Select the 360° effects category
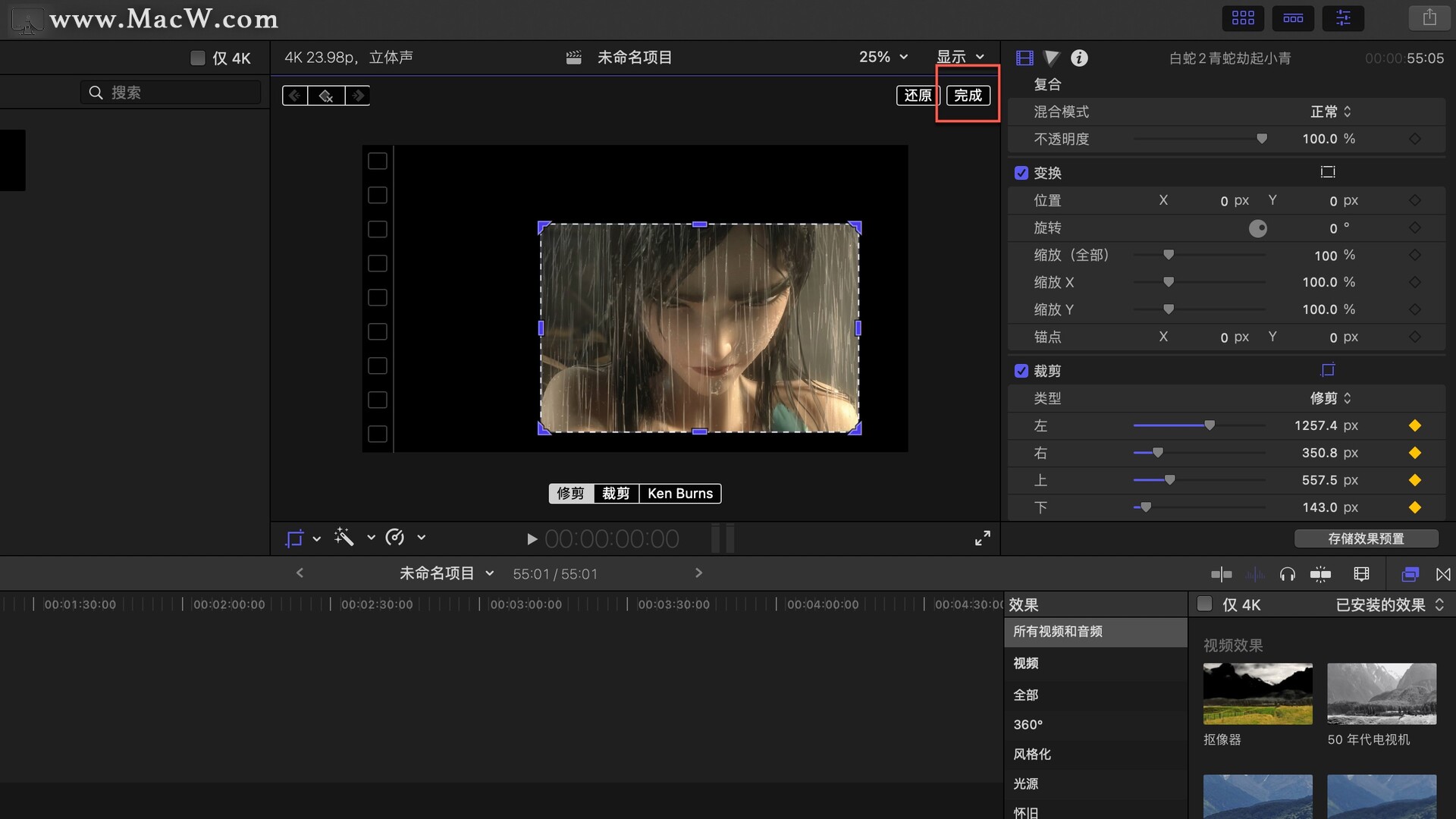This screenshot has width=1456, height=819. [x=1096, y=725]
